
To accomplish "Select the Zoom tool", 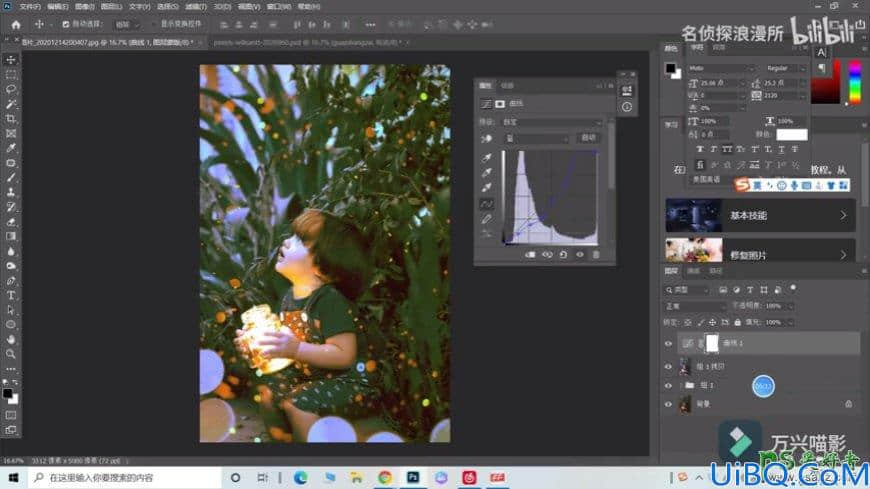I will [11, 354].
